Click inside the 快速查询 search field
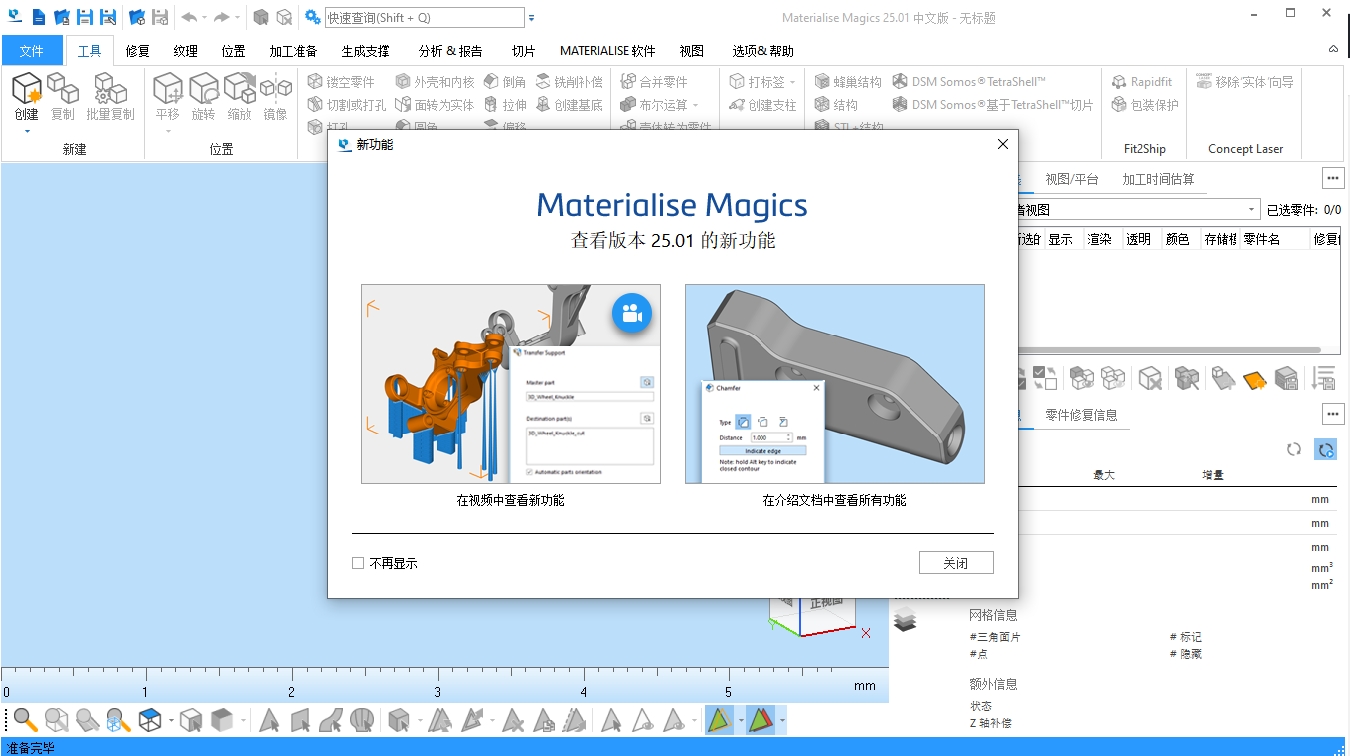 (x=420, y=17)
